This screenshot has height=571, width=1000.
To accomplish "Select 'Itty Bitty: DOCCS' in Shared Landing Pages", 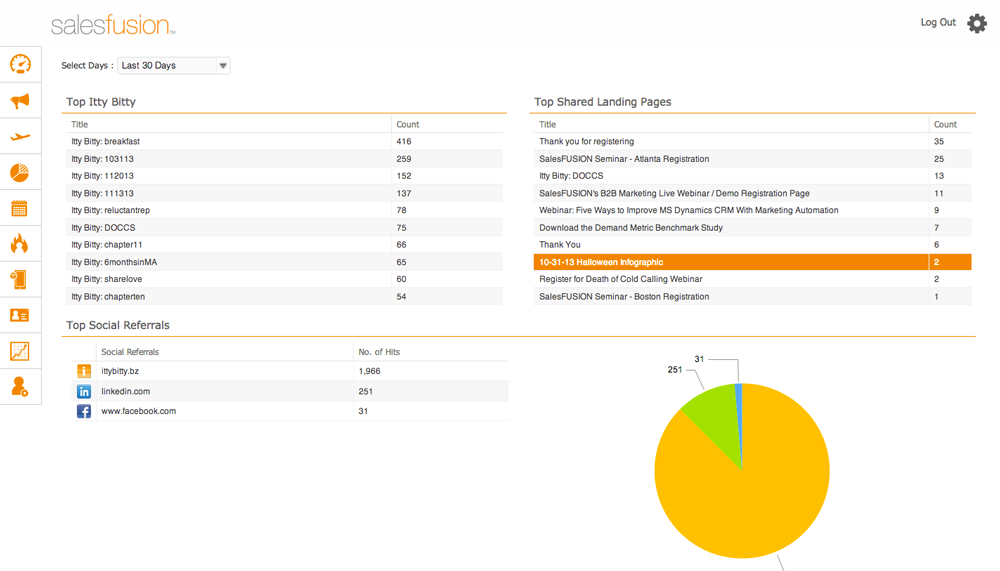I will (753, 176).
